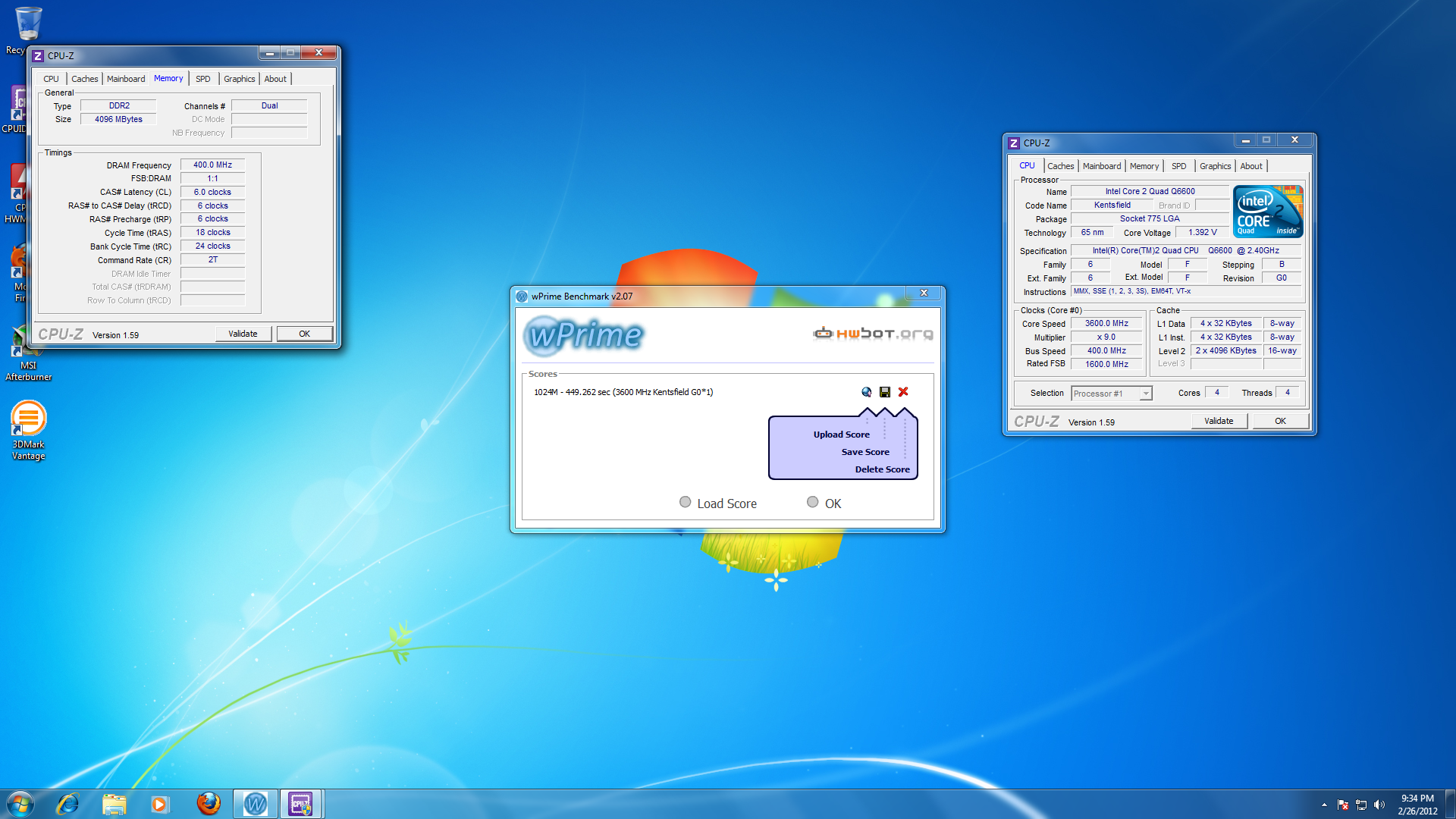Select the 1024M score result entry
The height and width of the screenshot is (819, 1456).
click(623, 392)
